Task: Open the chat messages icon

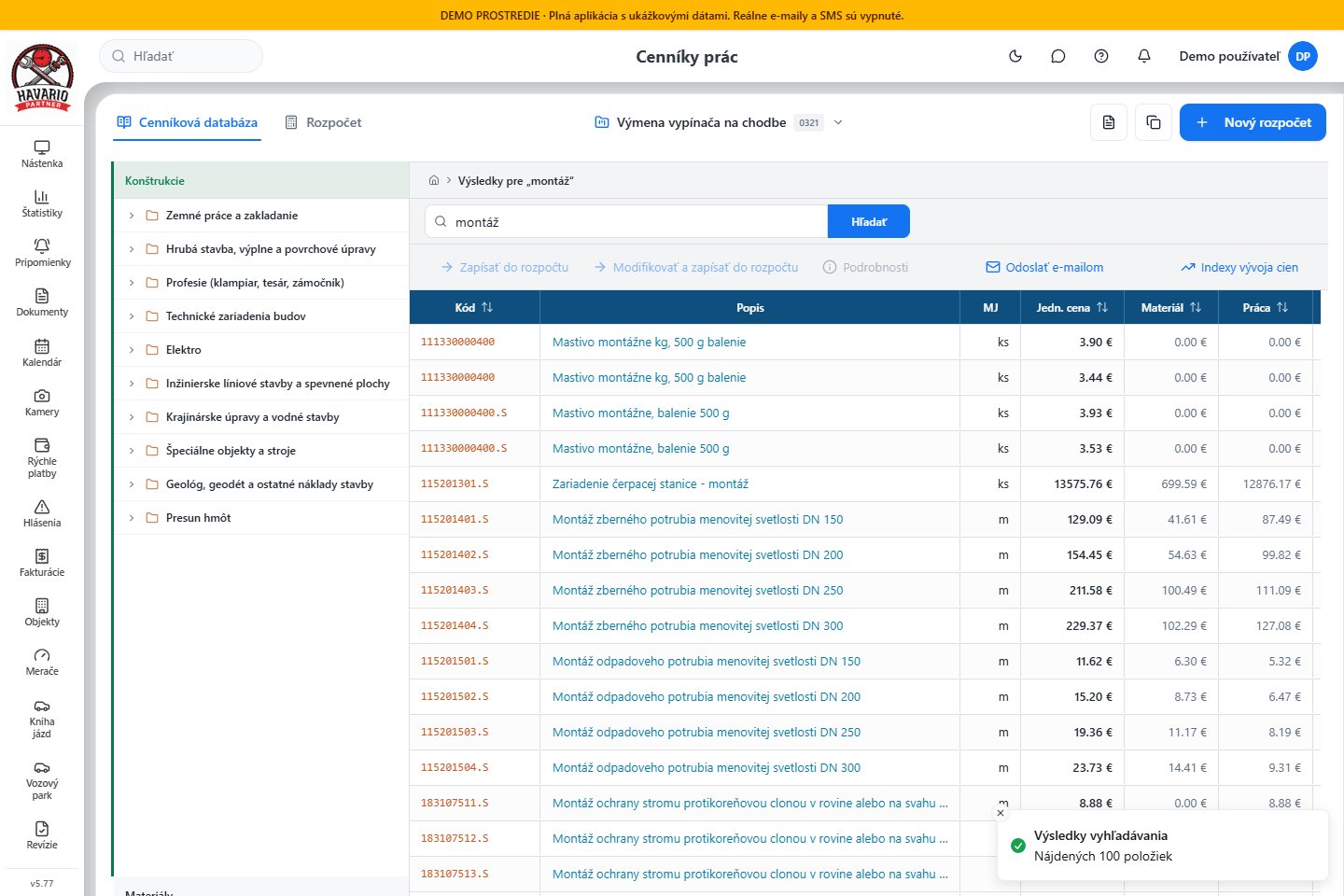Action: click(x=1058, y=56)
